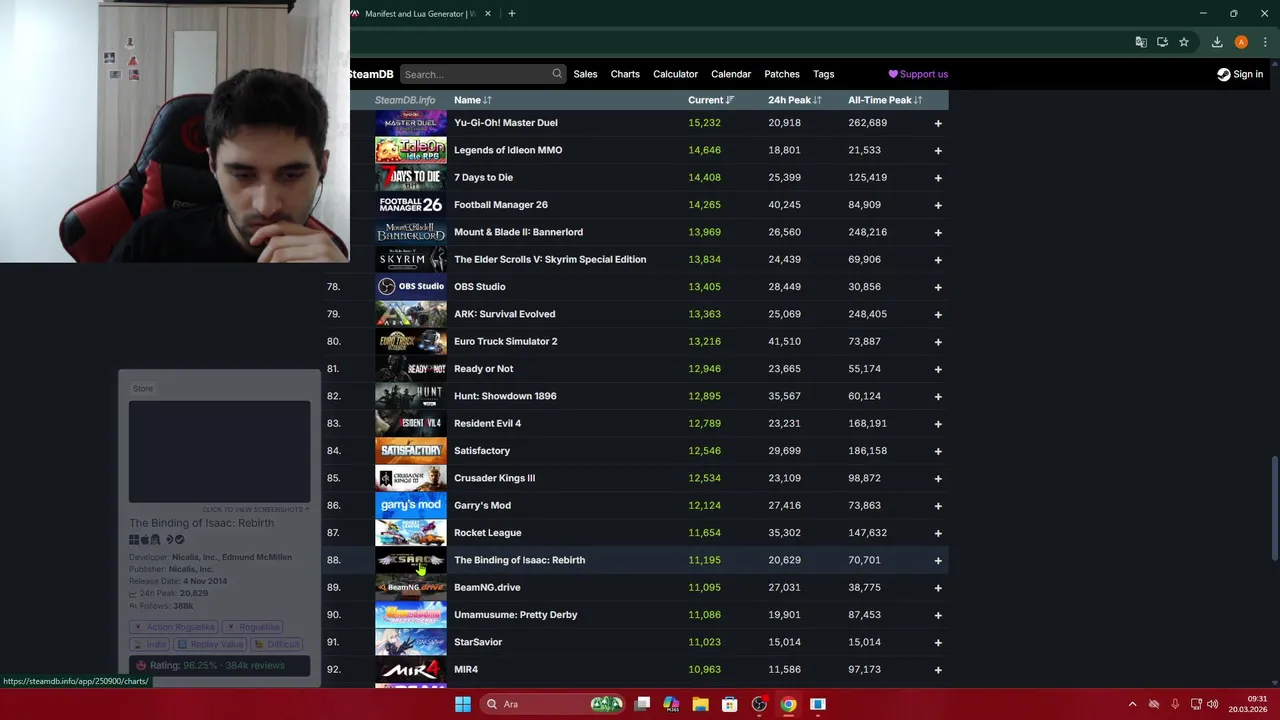
Task: Switch to Google Chrome in the taskbar
Action: (x=788, y=704)
